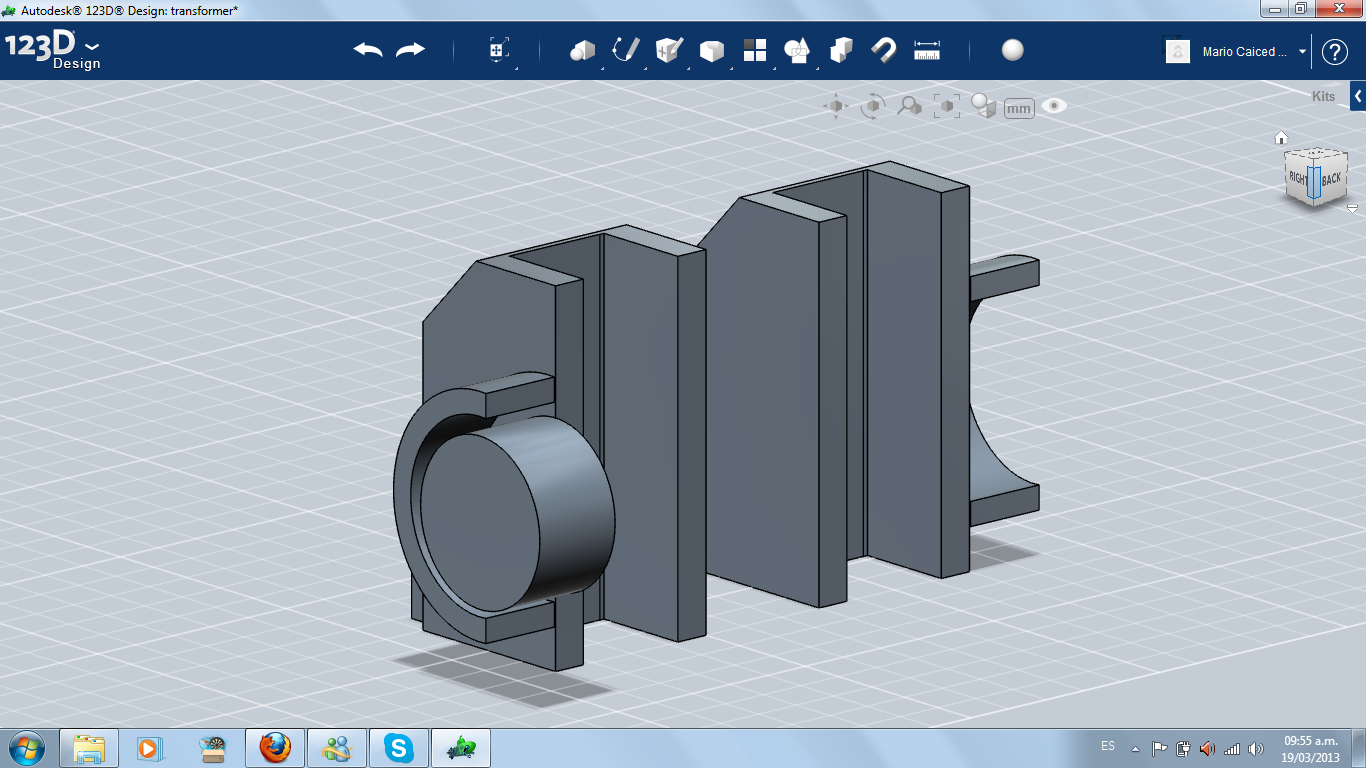Select the Orbit navigation tool

tap(873, 106)
